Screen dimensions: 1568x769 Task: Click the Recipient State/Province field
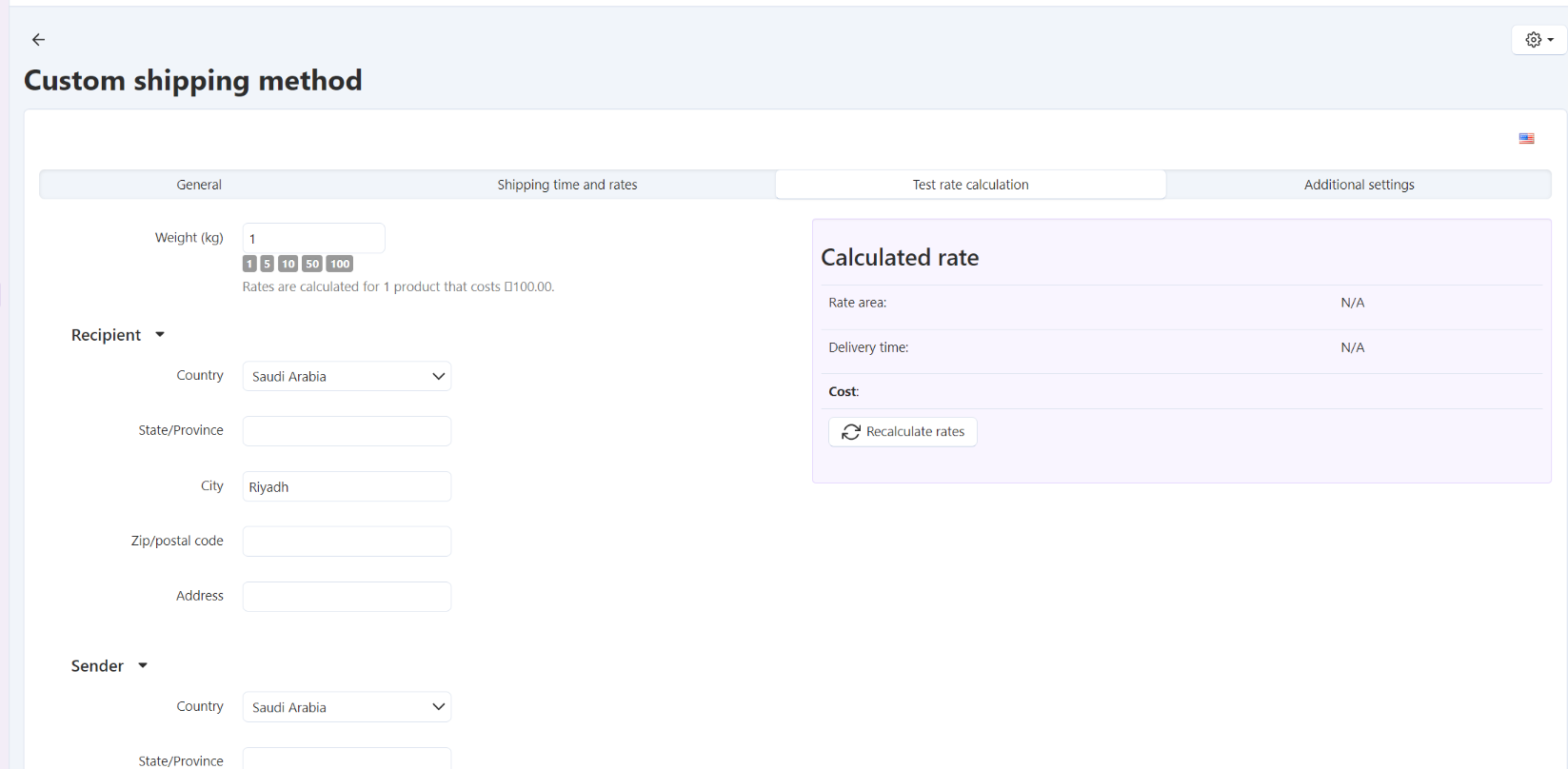click(347, 431)
